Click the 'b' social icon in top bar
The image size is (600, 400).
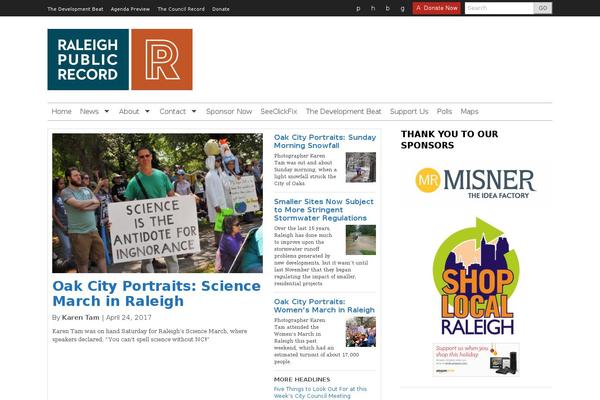click(388, 8)
